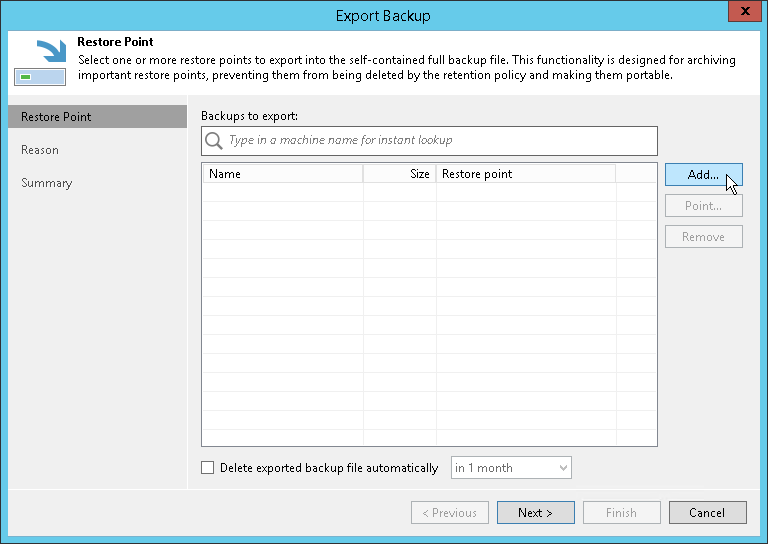Click the Finish button
Screen dimensions: 768x544
point(621,513)
